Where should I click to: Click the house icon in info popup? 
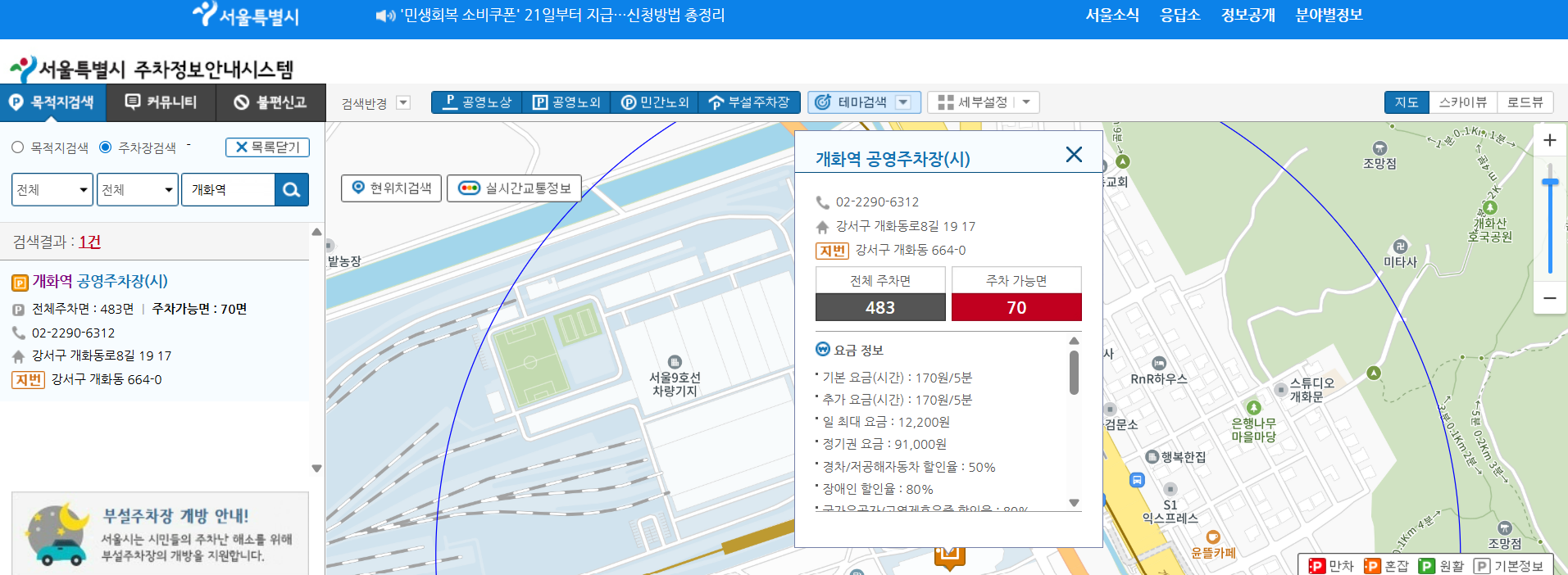822,227
